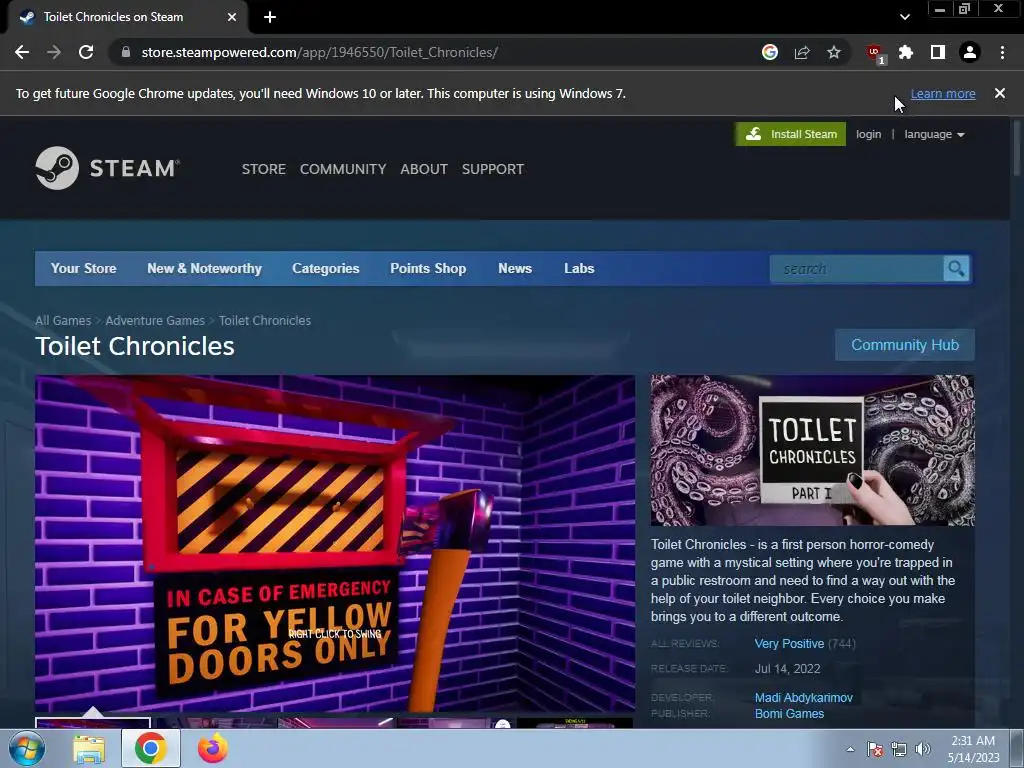This screenshot has height=768, width=1024.
Task: Open the Chrome profile avatar
Action: (x=970, y=52)
